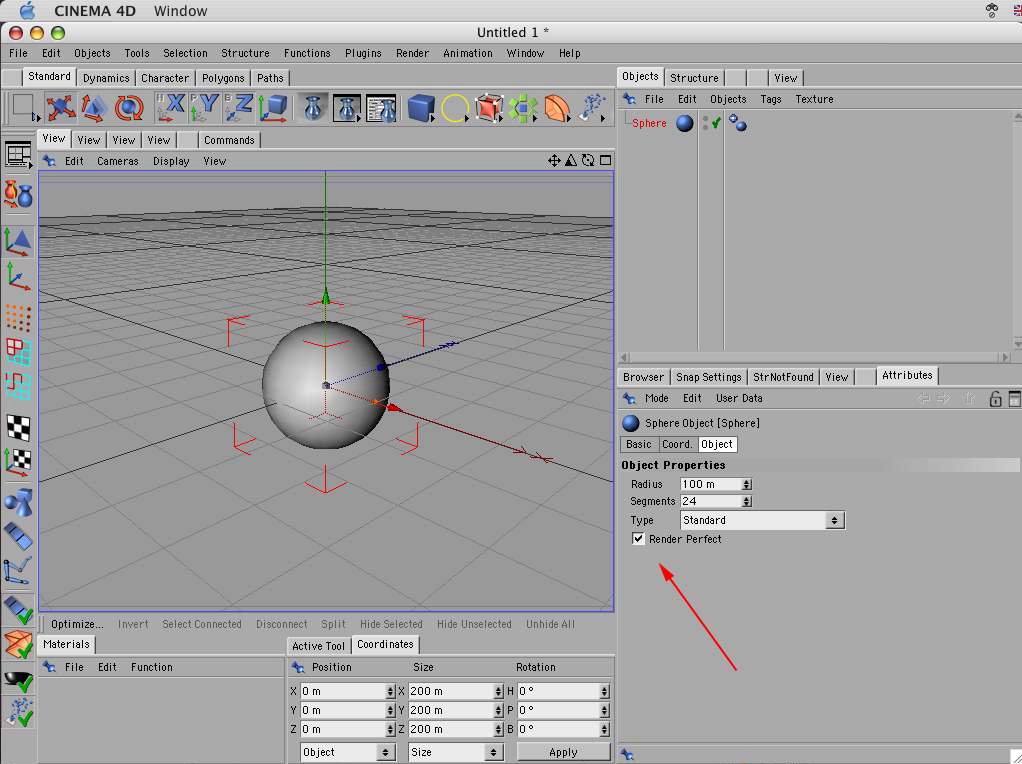The height and width of the screenshot is (764, 1022).
Task: Switch to the Coord. tab
Action: pyautogui.click(x=677, y=444)
